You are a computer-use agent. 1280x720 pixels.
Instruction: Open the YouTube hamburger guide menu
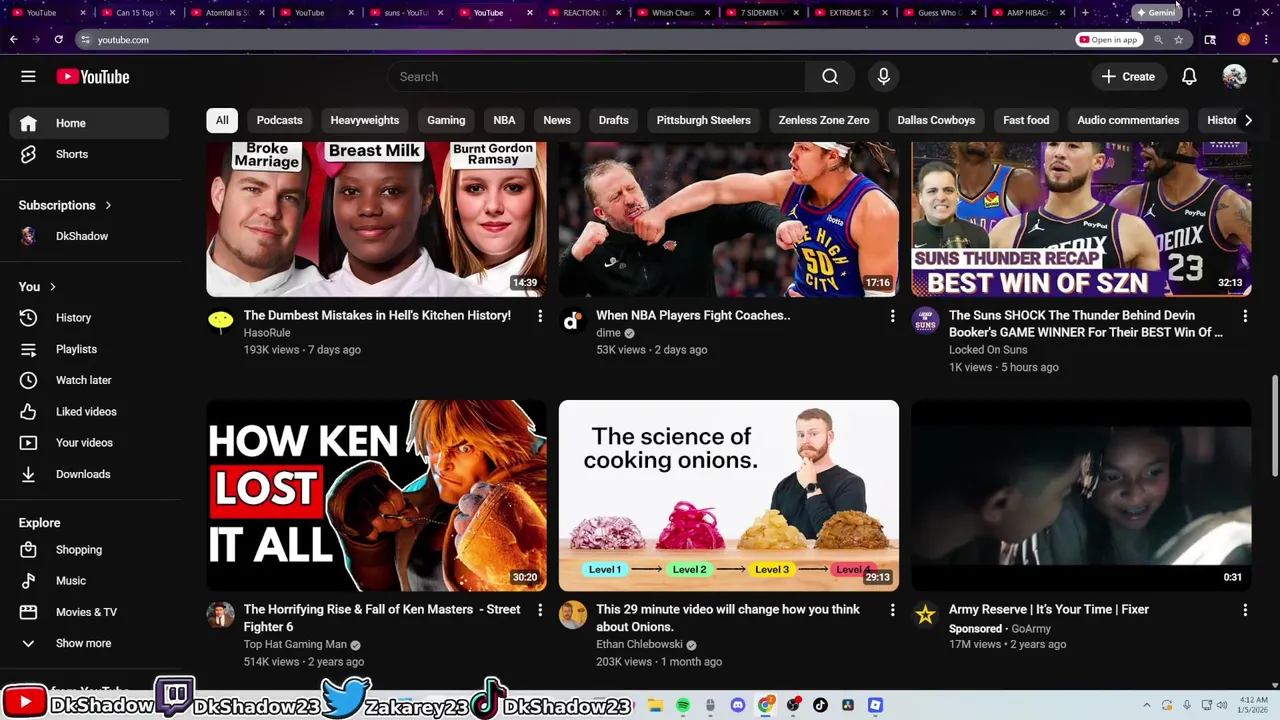[x=28, y=77]
